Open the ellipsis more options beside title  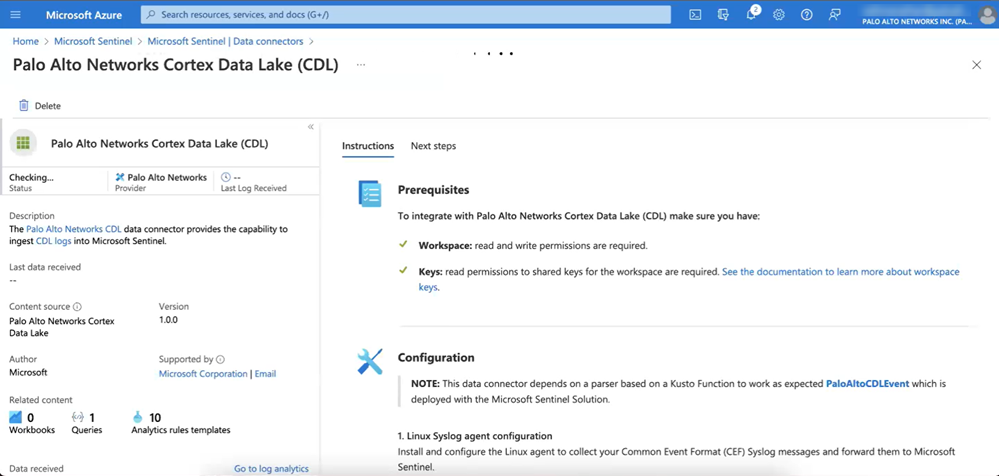click(361, 65)
